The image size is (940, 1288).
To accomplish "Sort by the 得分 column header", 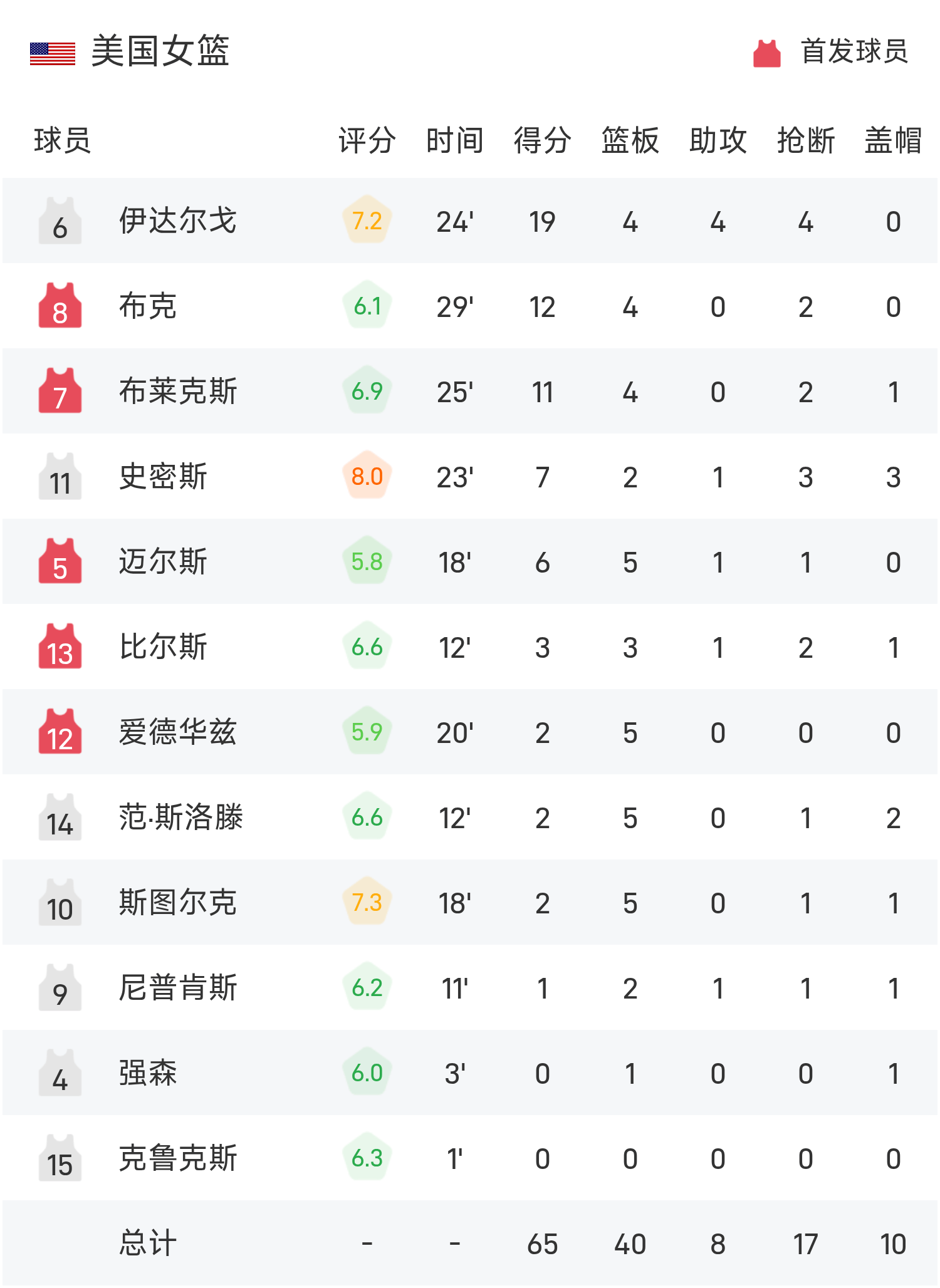I will pos(543,140).
